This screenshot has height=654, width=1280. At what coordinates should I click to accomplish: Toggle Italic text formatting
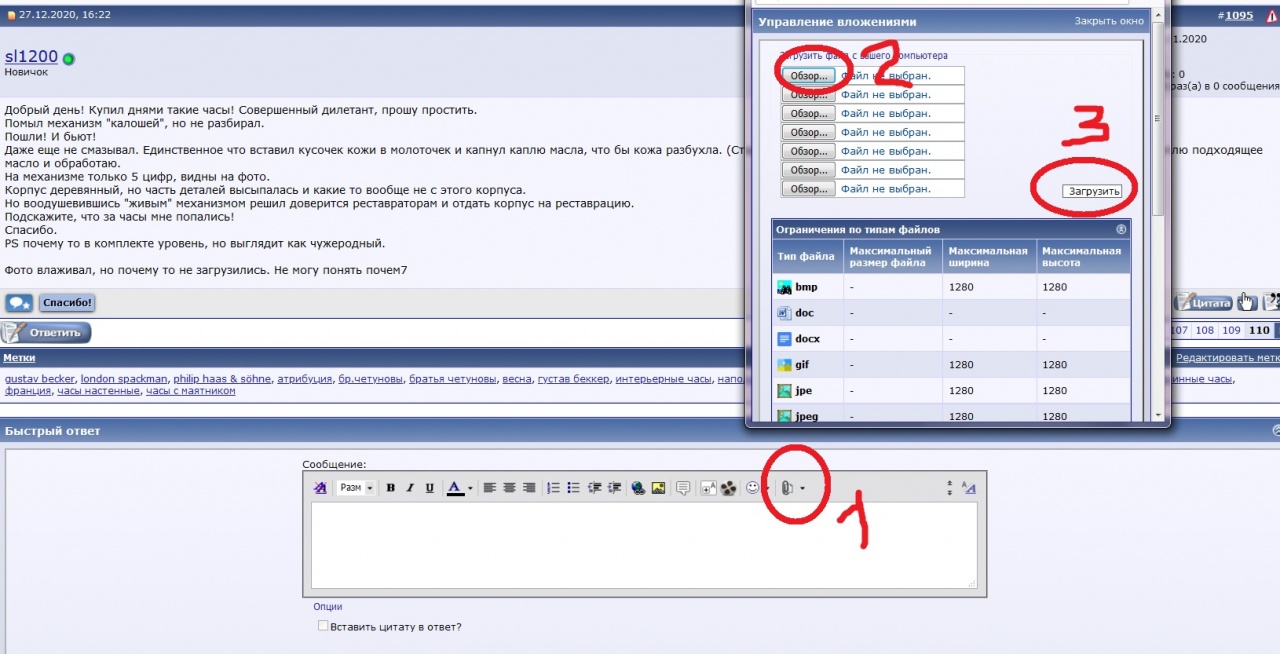coord(410,488)
